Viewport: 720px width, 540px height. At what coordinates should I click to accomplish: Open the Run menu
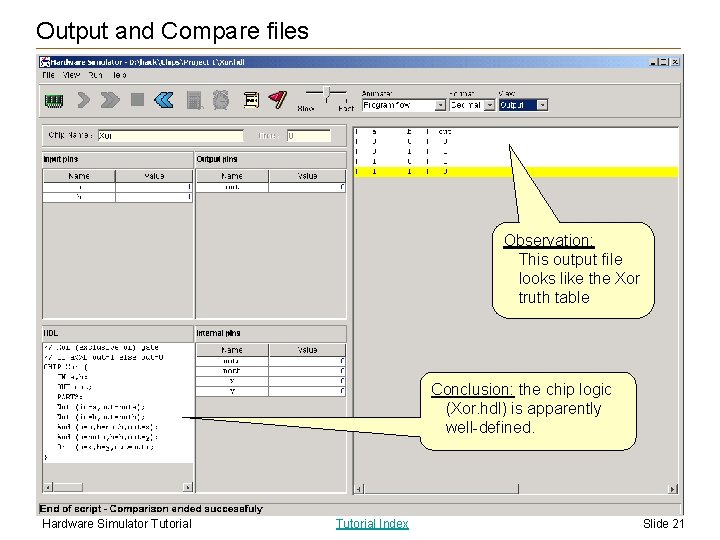coord(96,75)
